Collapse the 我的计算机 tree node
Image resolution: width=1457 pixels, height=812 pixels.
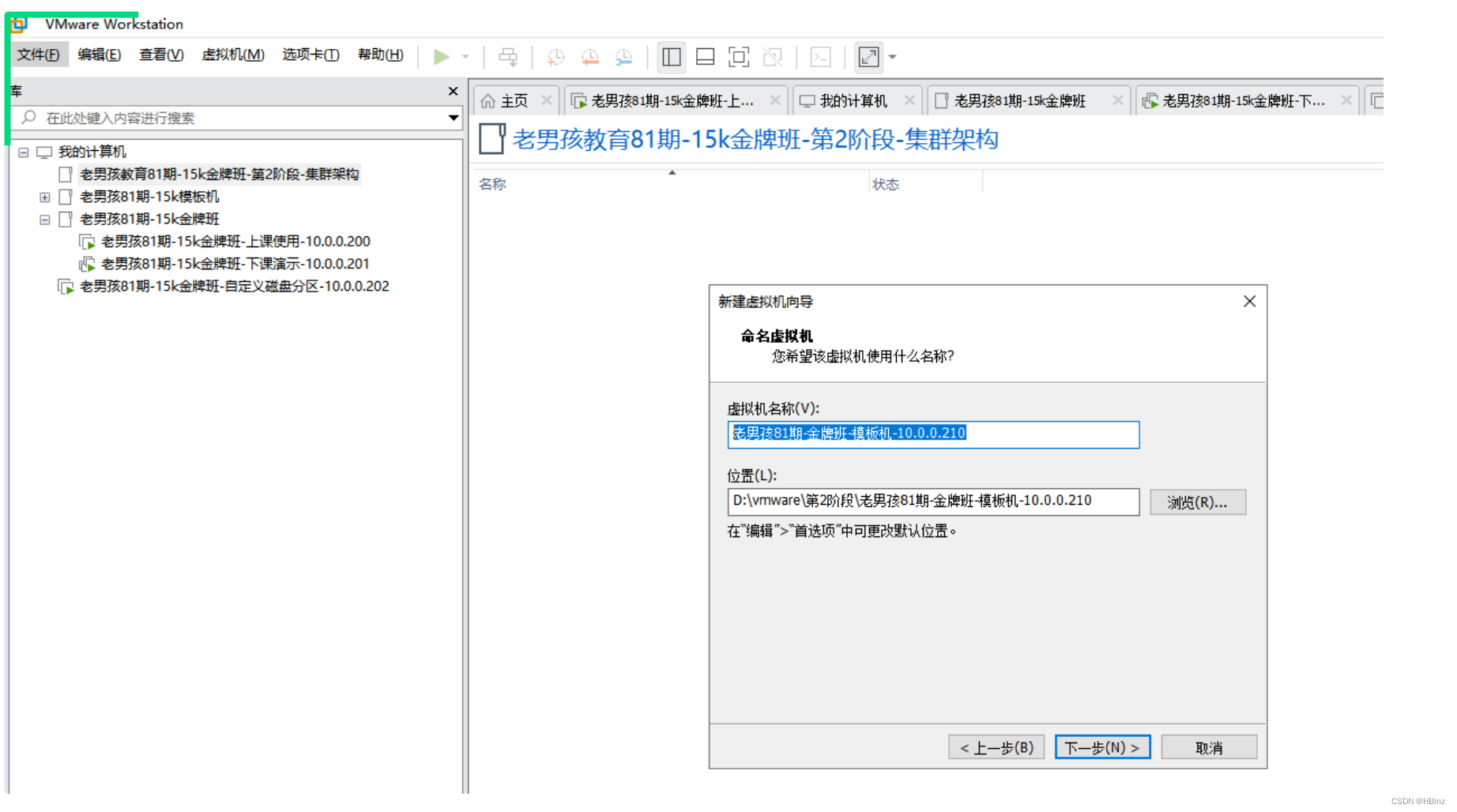click(24, 152)
